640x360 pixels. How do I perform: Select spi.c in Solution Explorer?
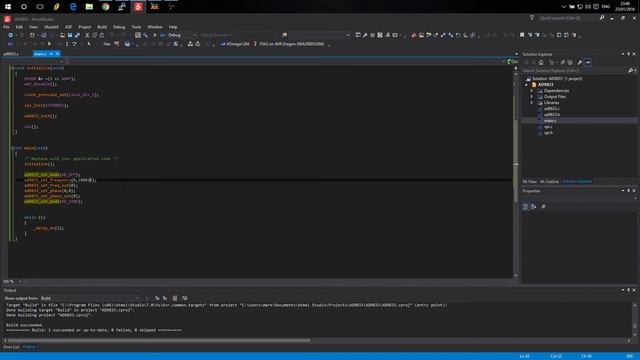[x=548, y=127]
